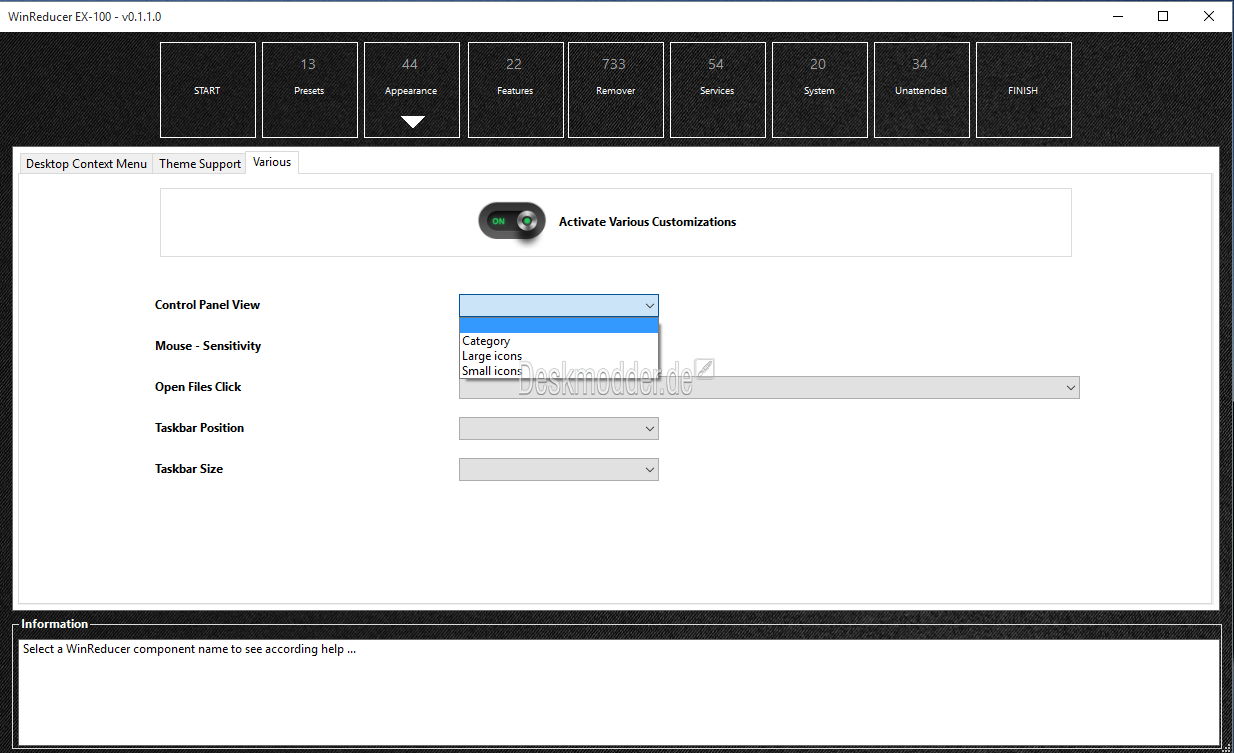Open the Unattended tile
The image size is (1234, 753).
click(x=922, y=90)
